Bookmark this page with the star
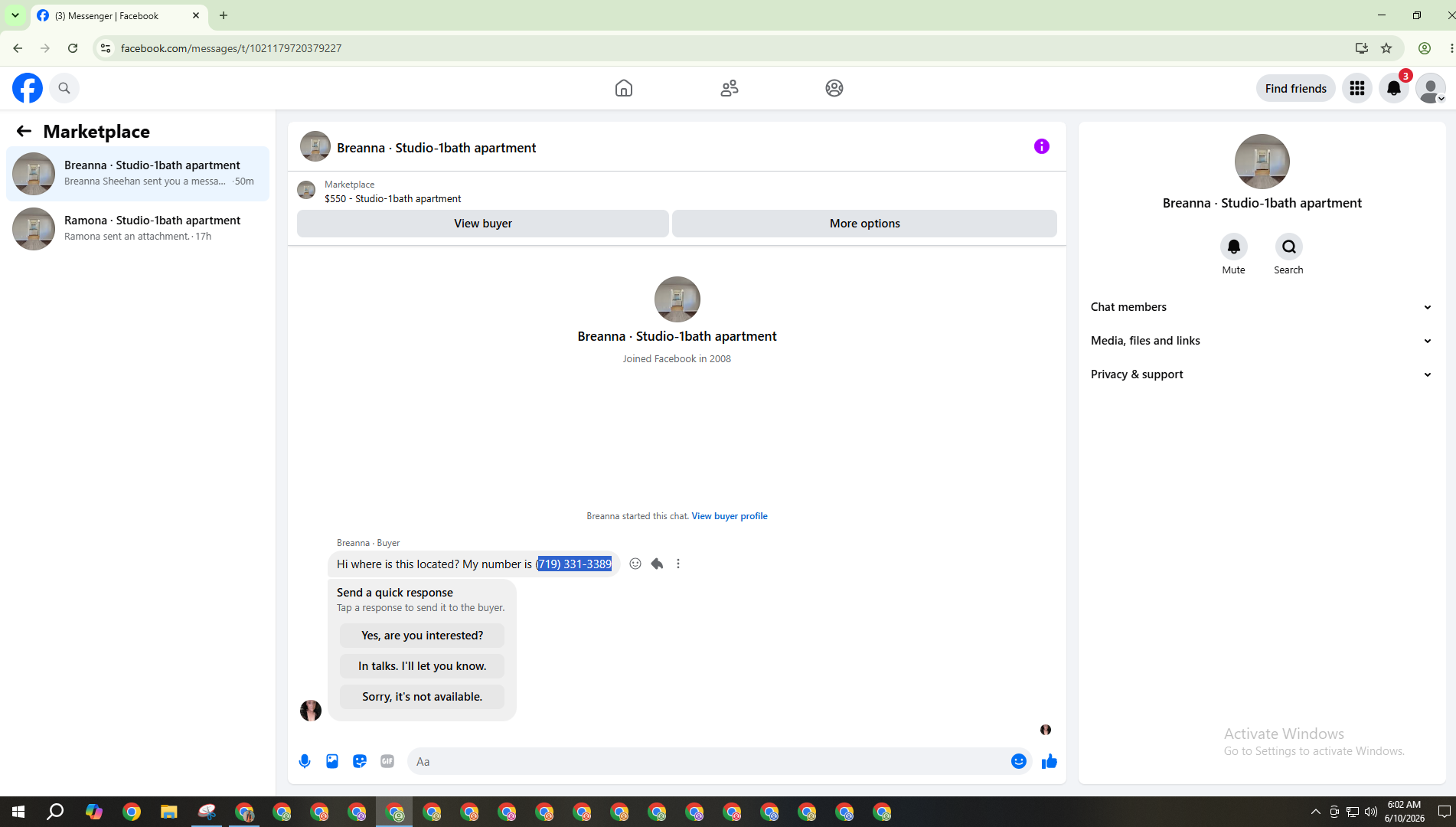Viewport: 1456px width, 827px height. [1386, 48]
